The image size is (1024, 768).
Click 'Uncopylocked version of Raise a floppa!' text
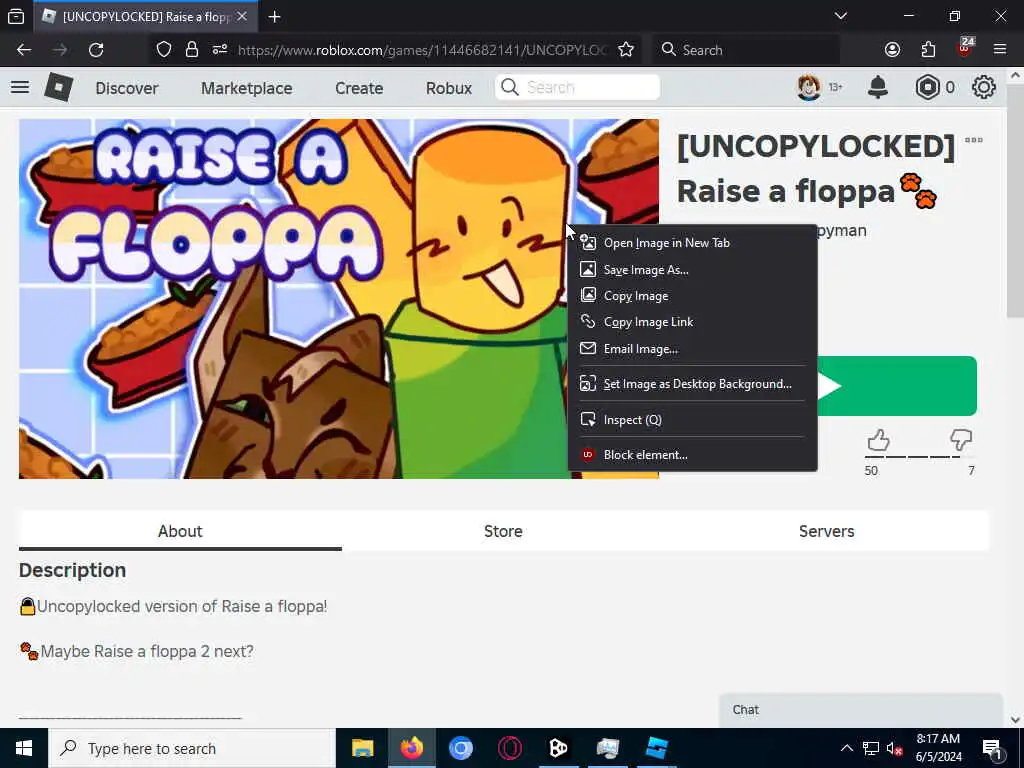pyautogui.click(x=182, y=606)
